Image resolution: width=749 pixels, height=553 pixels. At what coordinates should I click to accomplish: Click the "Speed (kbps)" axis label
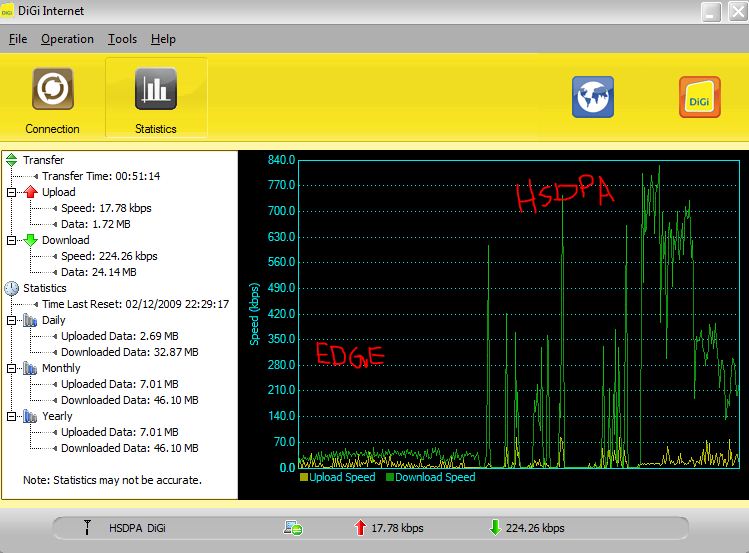[255, 314]
